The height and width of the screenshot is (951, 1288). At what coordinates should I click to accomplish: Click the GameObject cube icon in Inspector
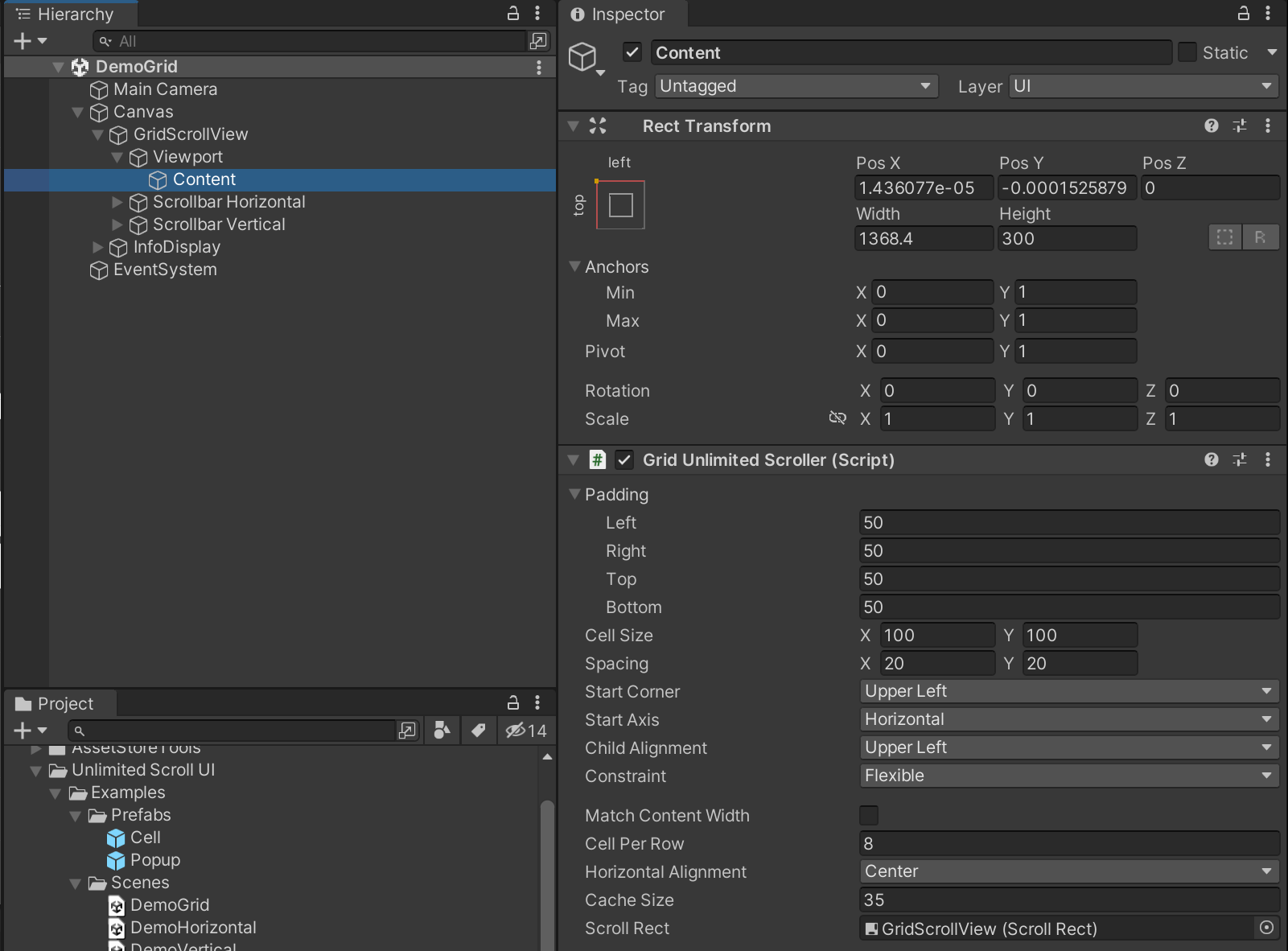tap(582, 56)
